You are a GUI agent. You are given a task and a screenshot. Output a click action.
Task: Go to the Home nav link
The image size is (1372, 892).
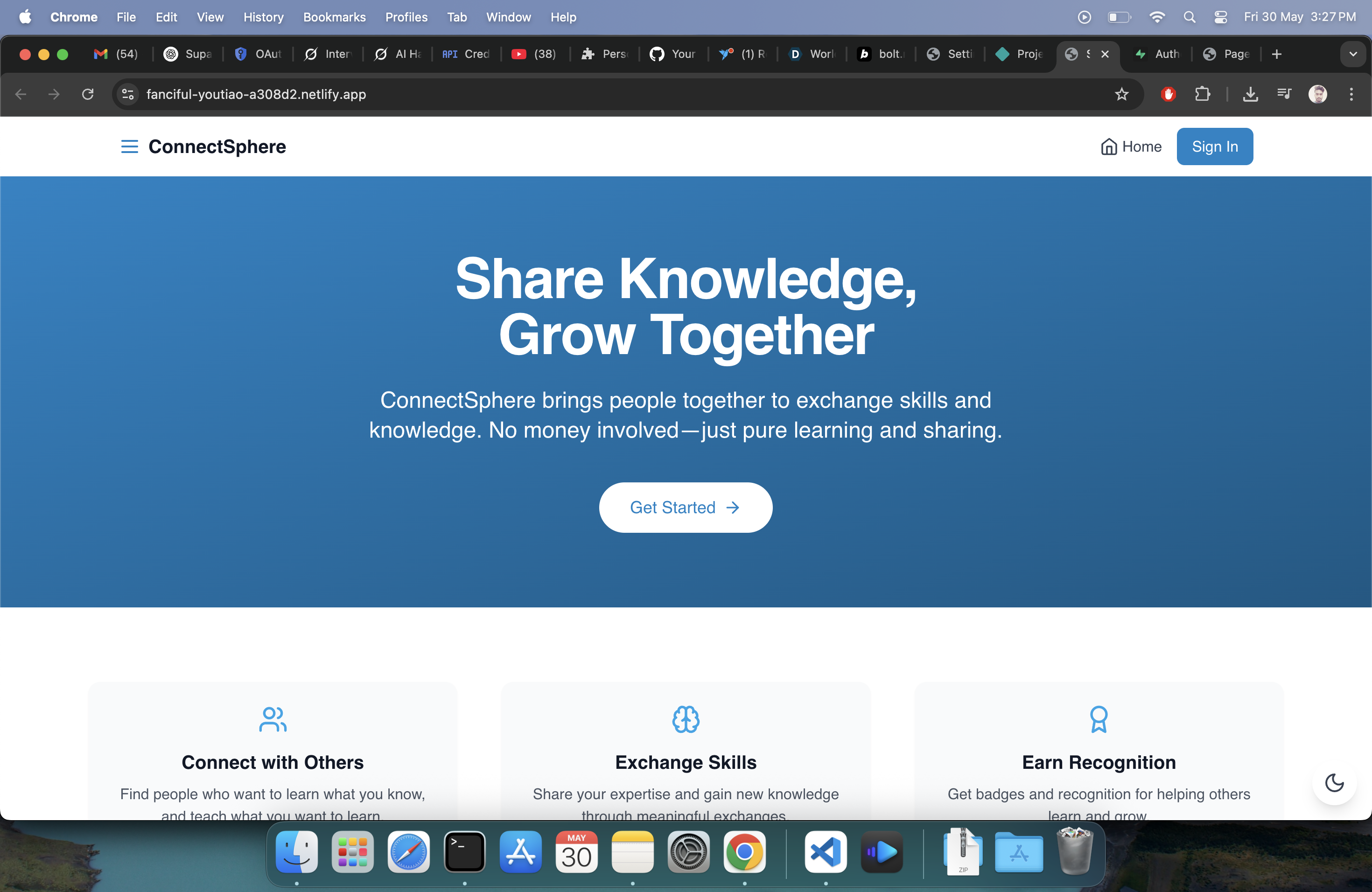point(1130,146)
